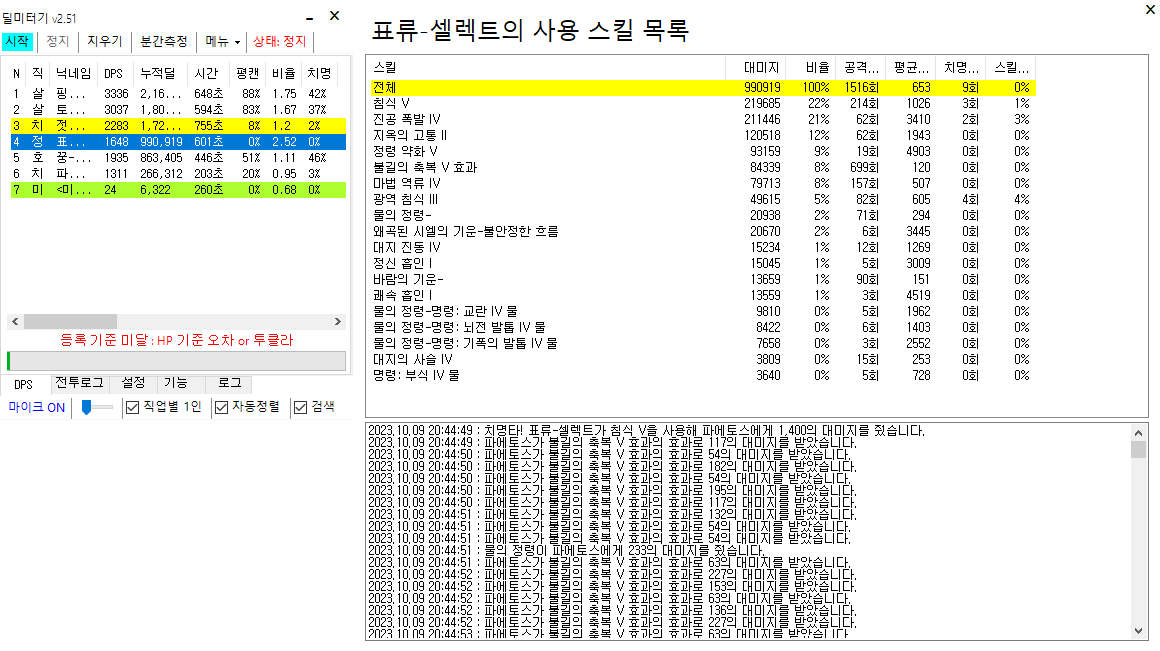Click the log pane scroll up arrow
This screenshot has width=1160, height=651.
[x=1139, y=433]
